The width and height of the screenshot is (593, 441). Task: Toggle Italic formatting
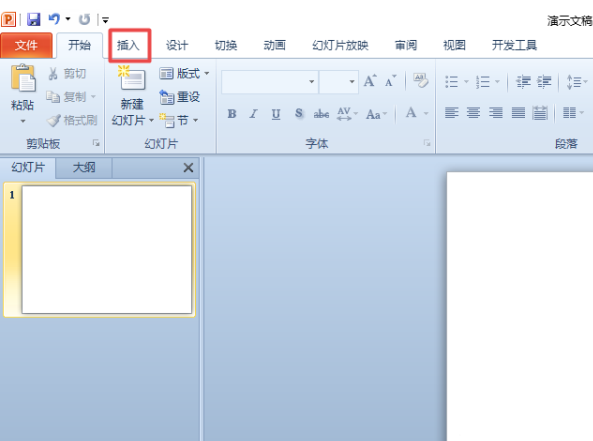(253, 113)
